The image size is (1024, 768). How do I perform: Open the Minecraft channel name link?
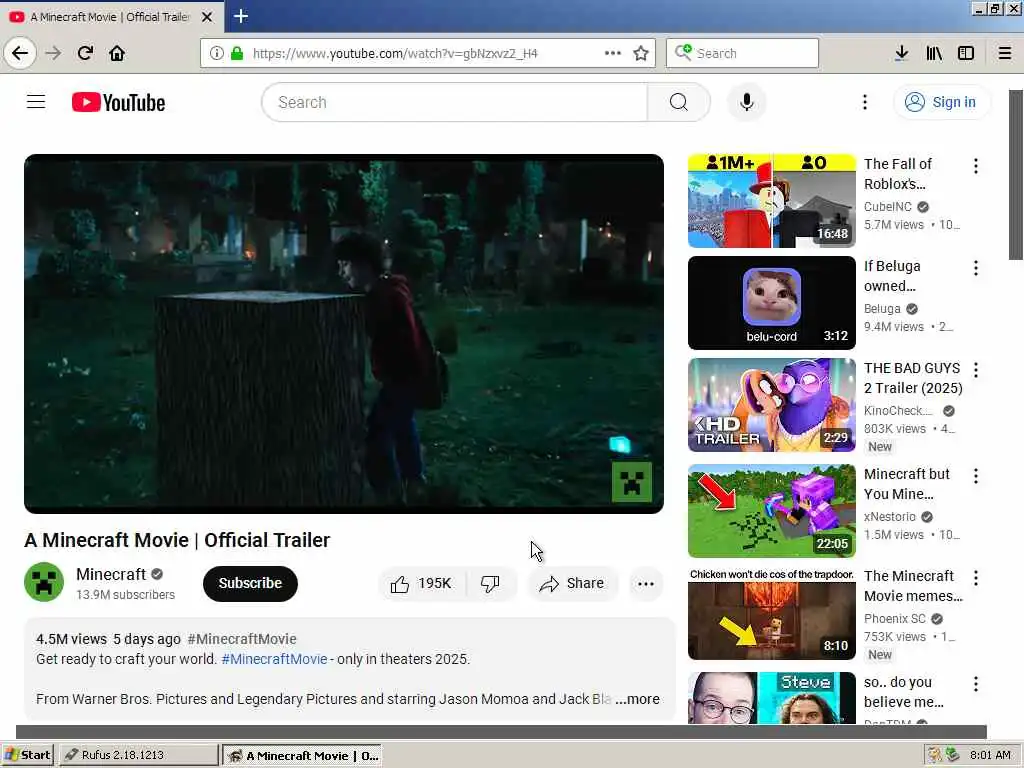tap(111, 574)
